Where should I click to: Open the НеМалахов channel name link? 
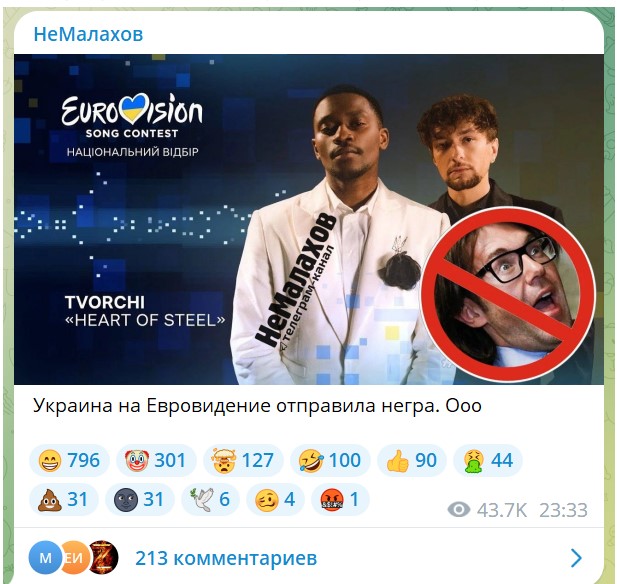[88, 34]
